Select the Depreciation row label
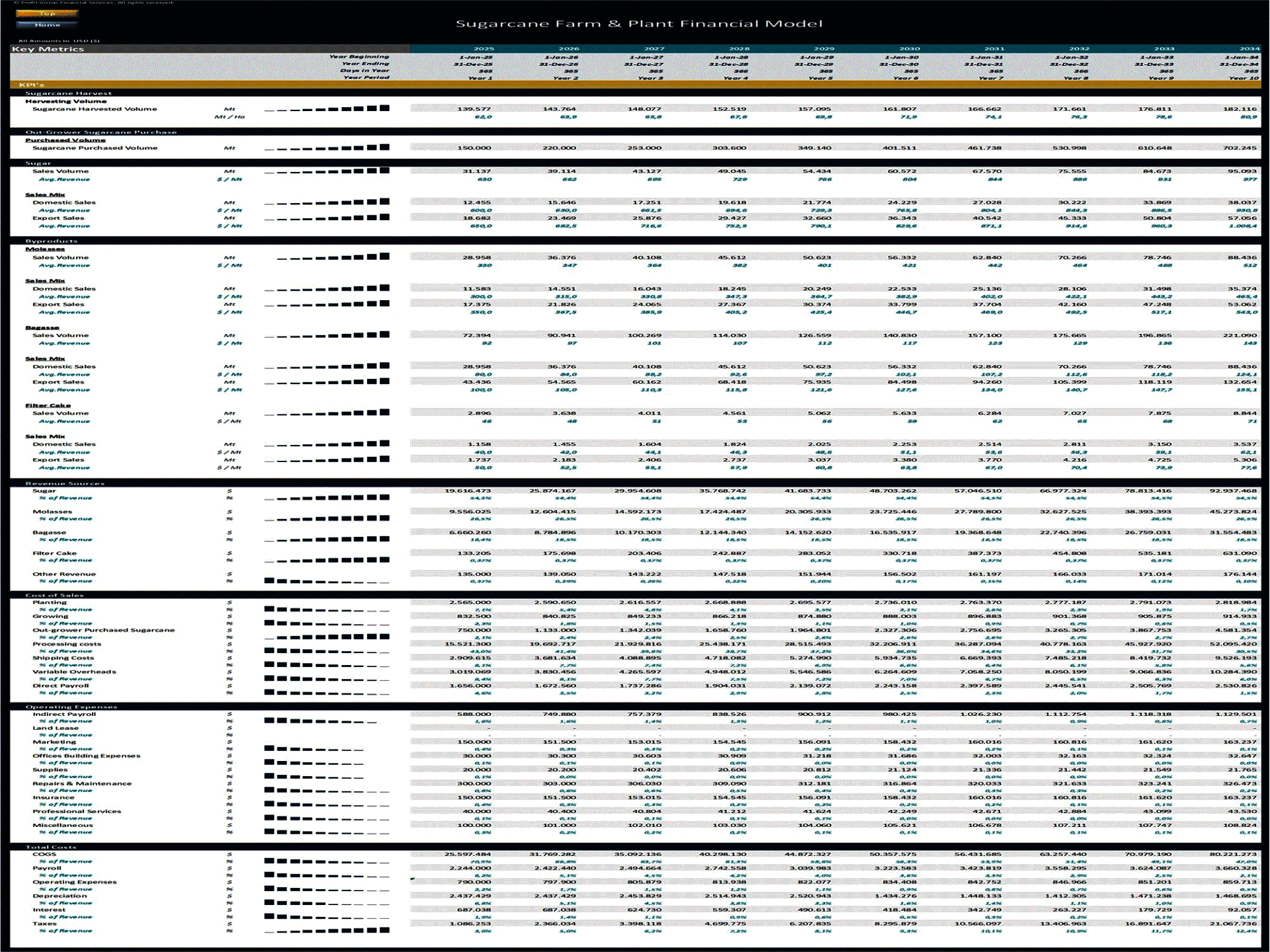The height and width of the screenshot is (952, 1270). click(60, 896)
